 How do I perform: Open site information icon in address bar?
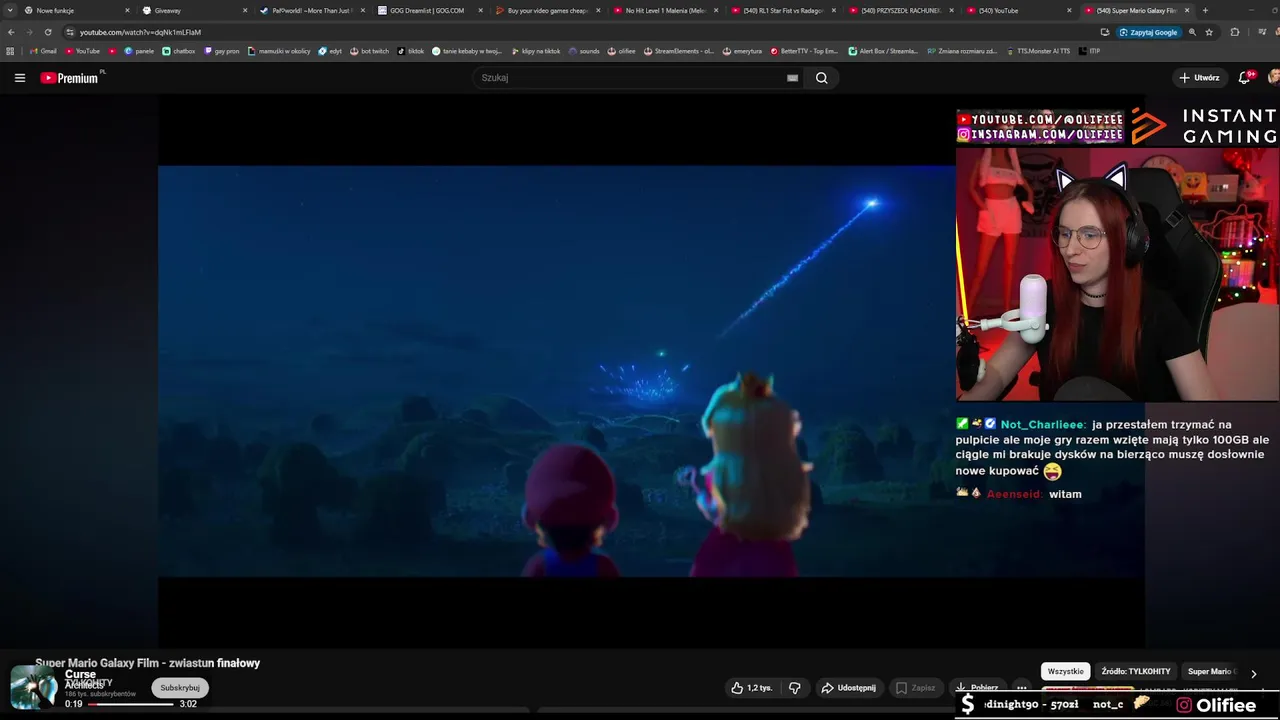(x=69, y=32)
